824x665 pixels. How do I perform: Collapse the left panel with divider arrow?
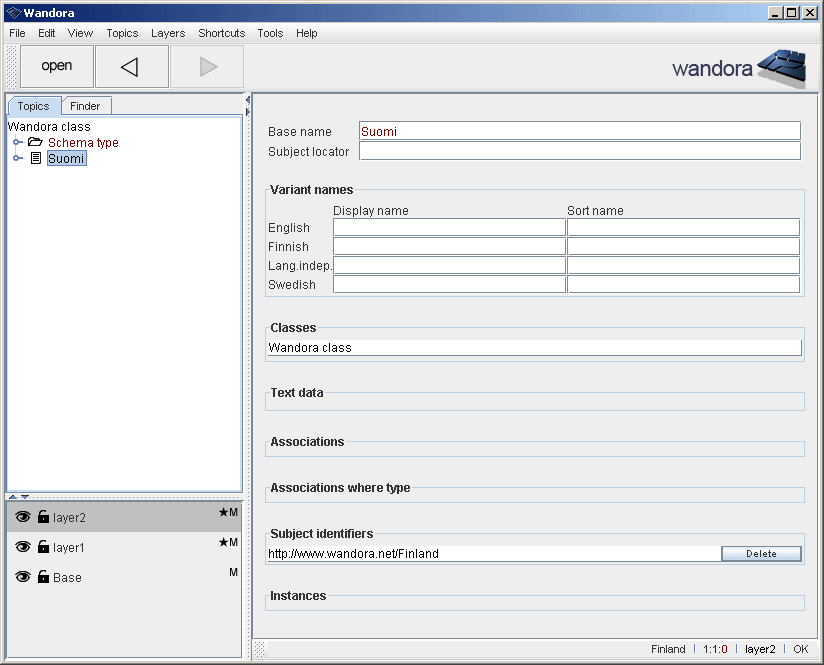(x=247, y=100)
